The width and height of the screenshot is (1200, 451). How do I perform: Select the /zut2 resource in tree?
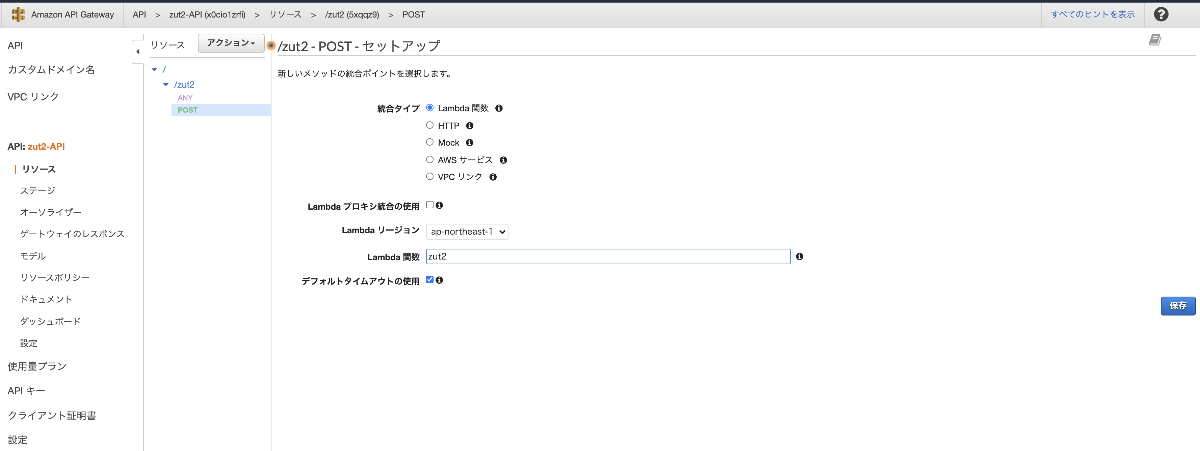pyautogui.click(x=184, y=85)
